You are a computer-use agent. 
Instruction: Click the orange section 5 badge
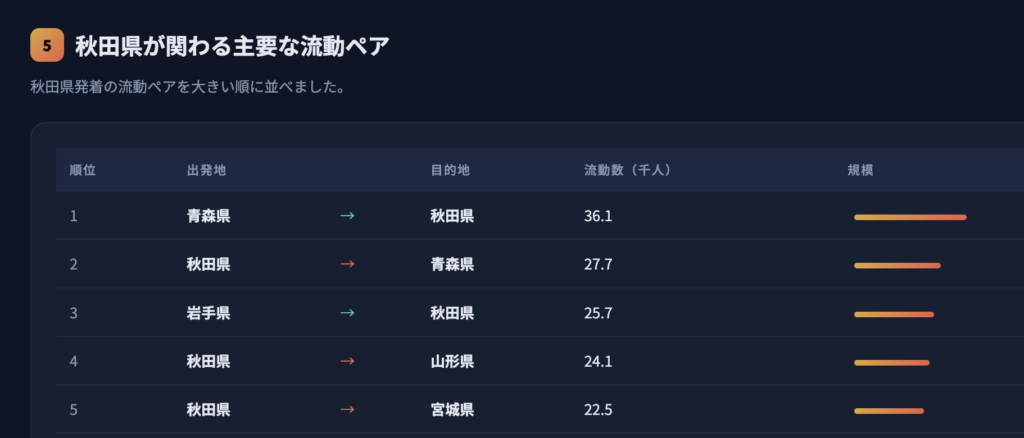click(x=47, y=45)
